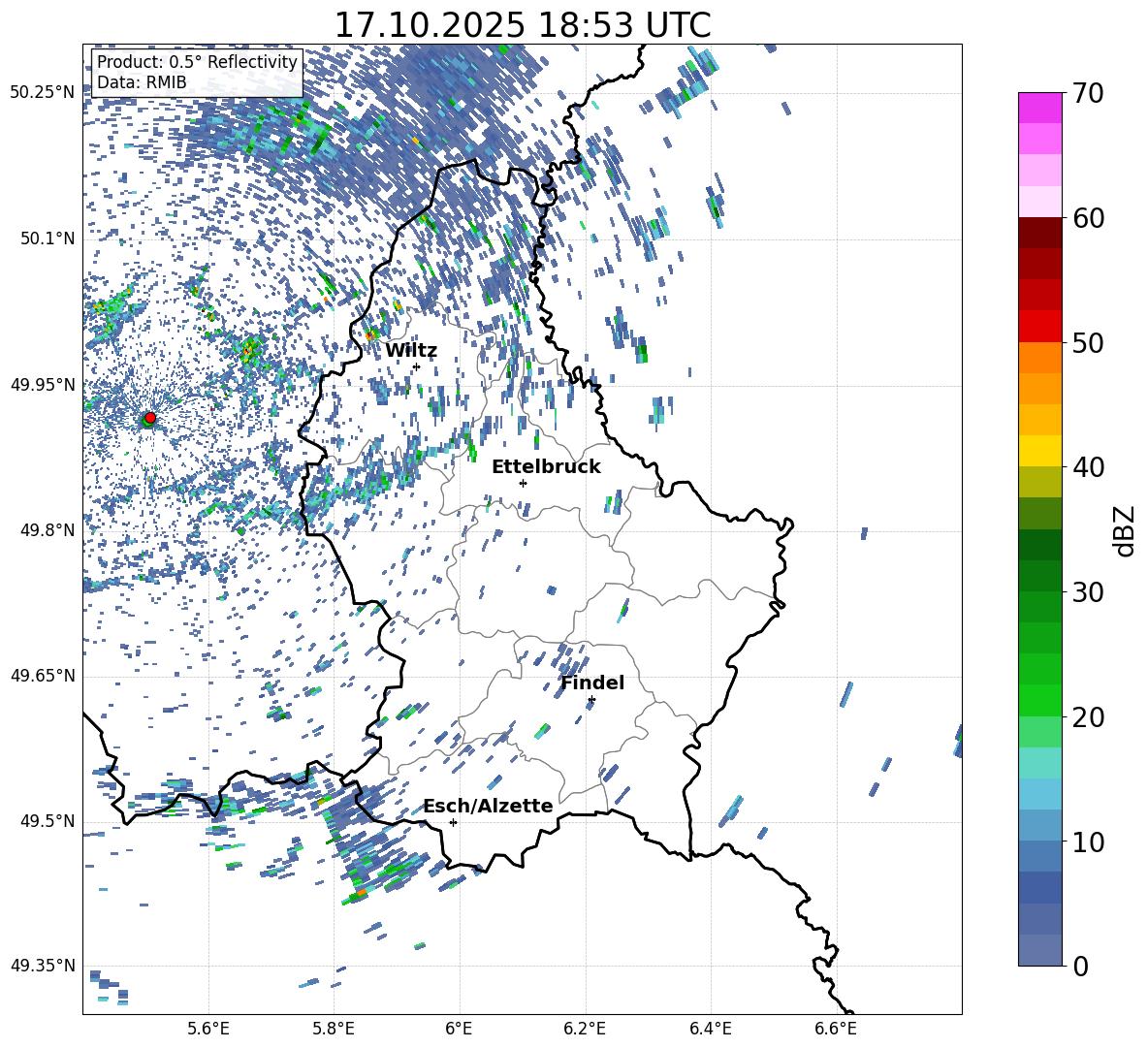Click the 5.6°E longitude label
1148x1048 pixels.
pos(208,1029)
